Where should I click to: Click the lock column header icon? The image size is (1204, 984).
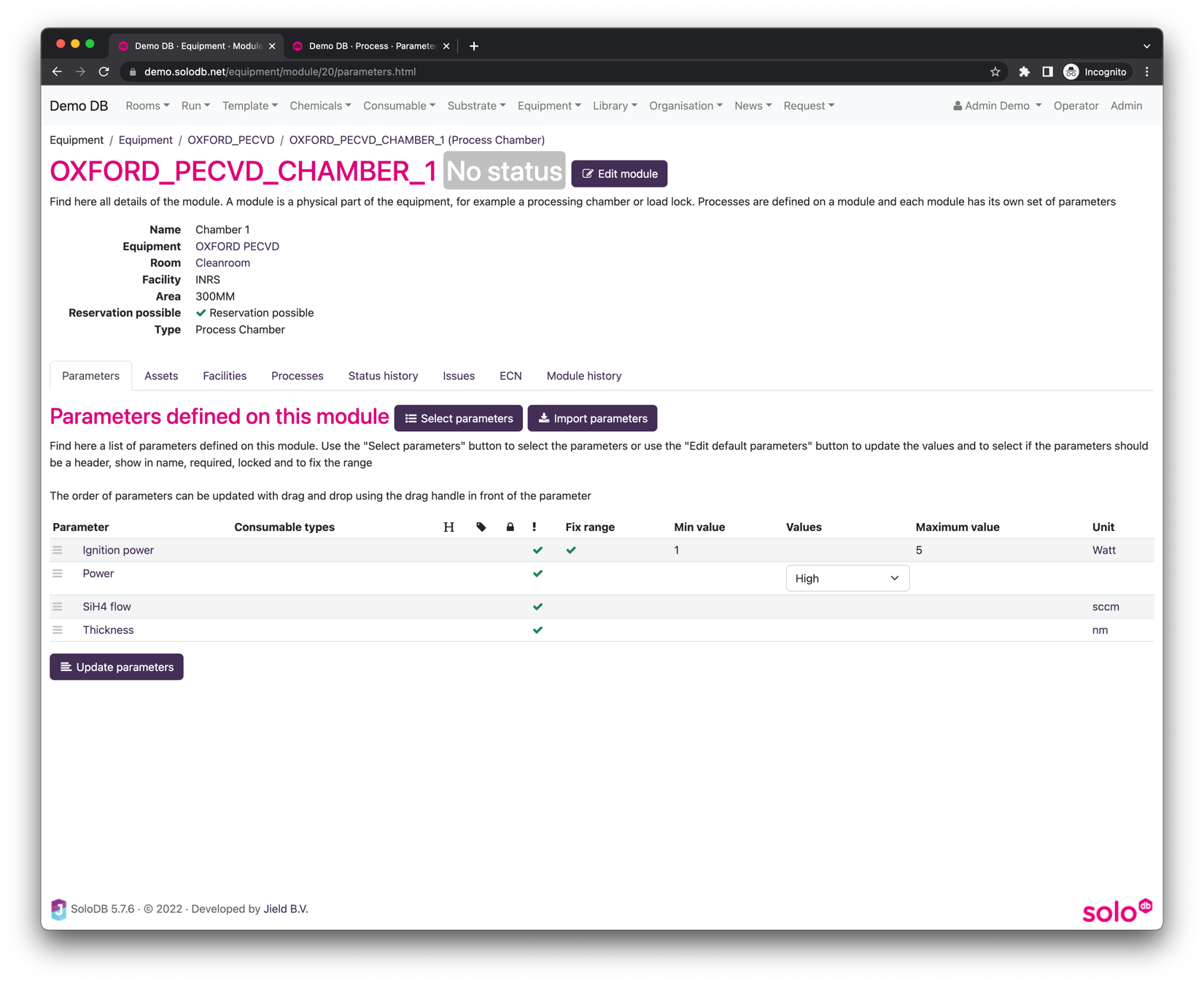(510, 527)
